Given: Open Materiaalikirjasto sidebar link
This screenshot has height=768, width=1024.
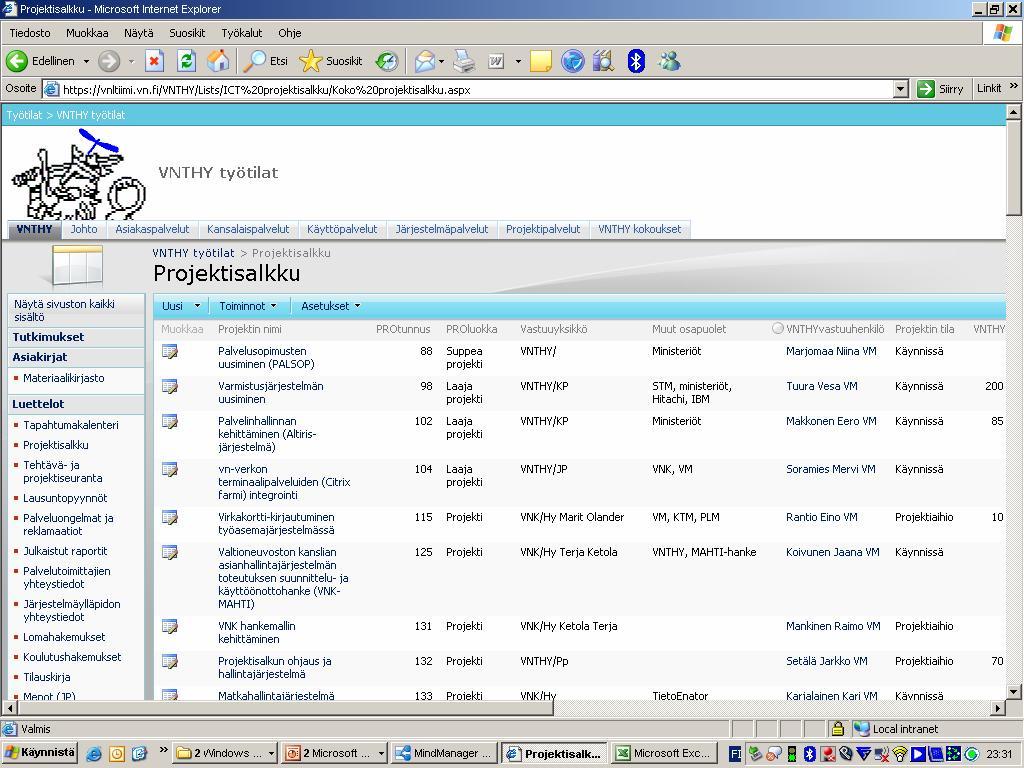Looking at the screenshot, I should pyautogui.click(x=64, y=378).
